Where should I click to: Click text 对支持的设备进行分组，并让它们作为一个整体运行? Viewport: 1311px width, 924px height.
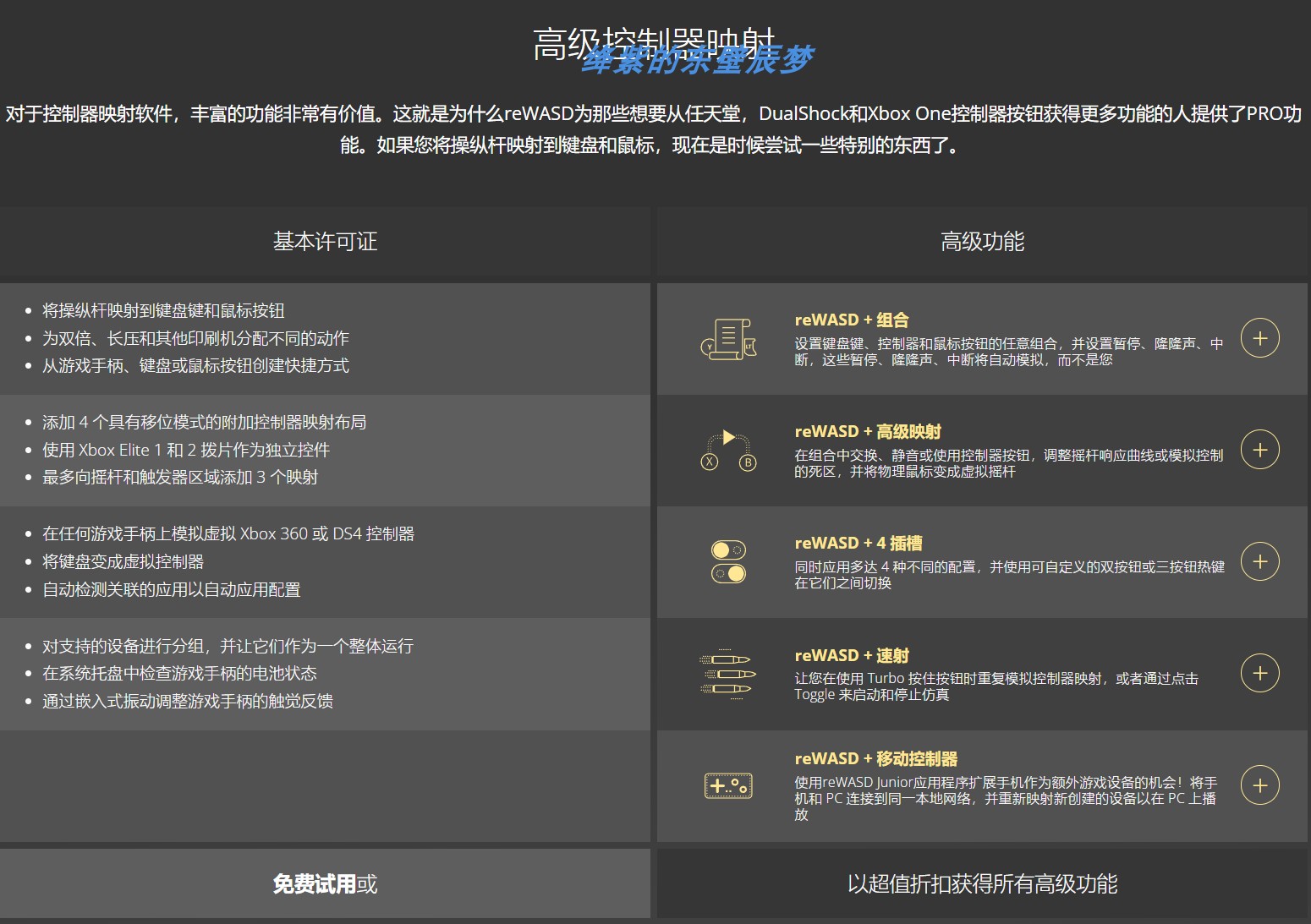click(x=228, y=646)
